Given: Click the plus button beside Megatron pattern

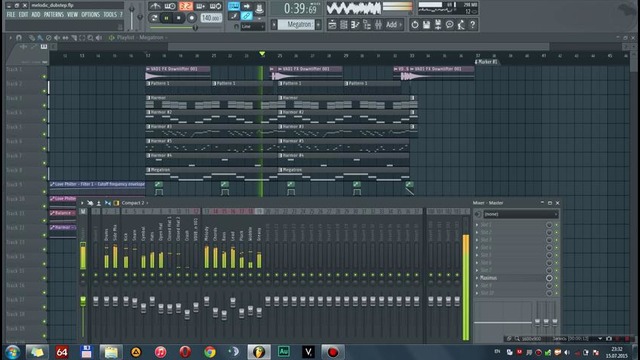Looking at the screenshot, I should 318,24.
